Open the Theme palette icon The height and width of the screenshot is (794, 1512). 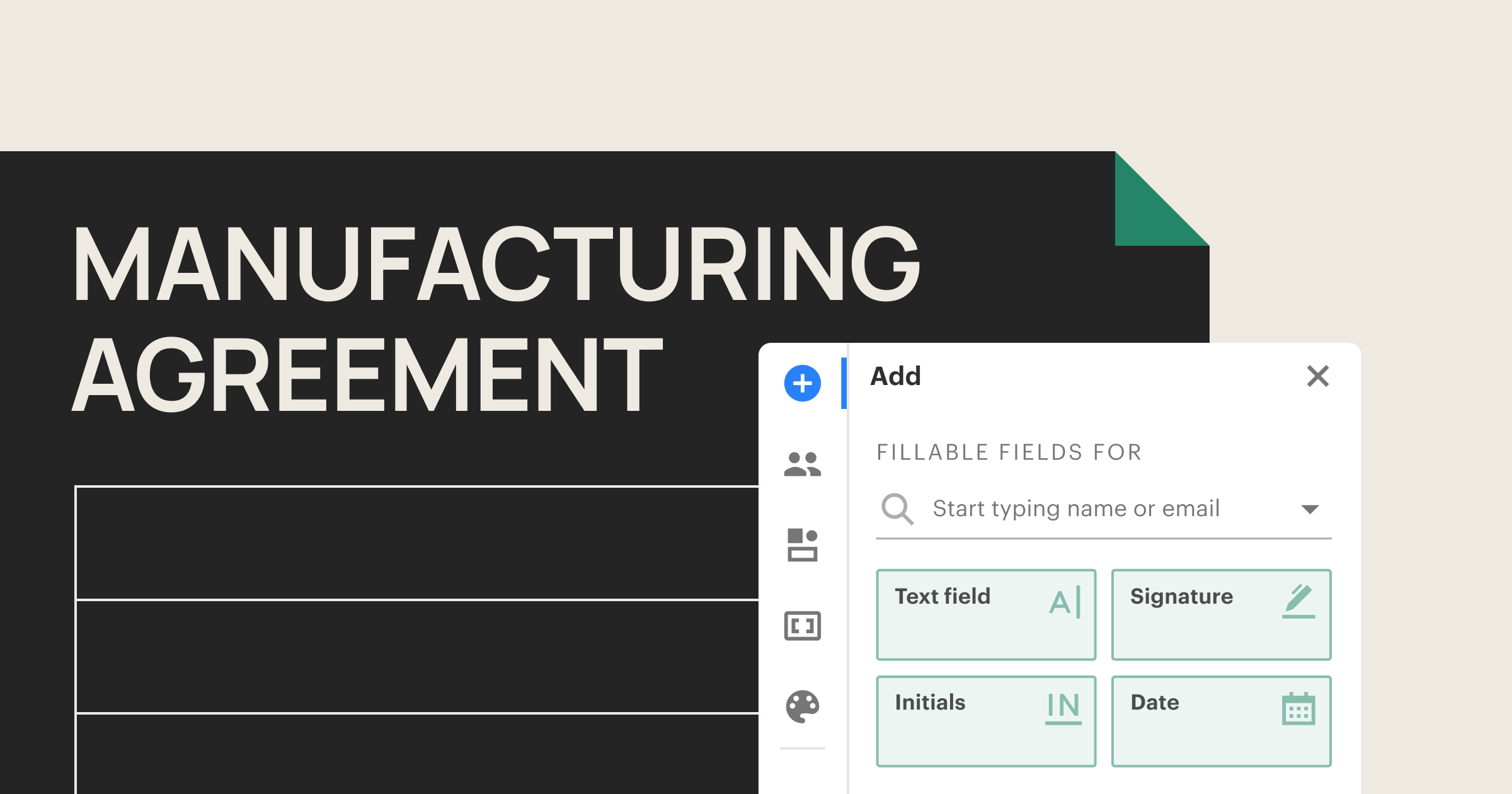pyautogui.click(x=801, y=707)
